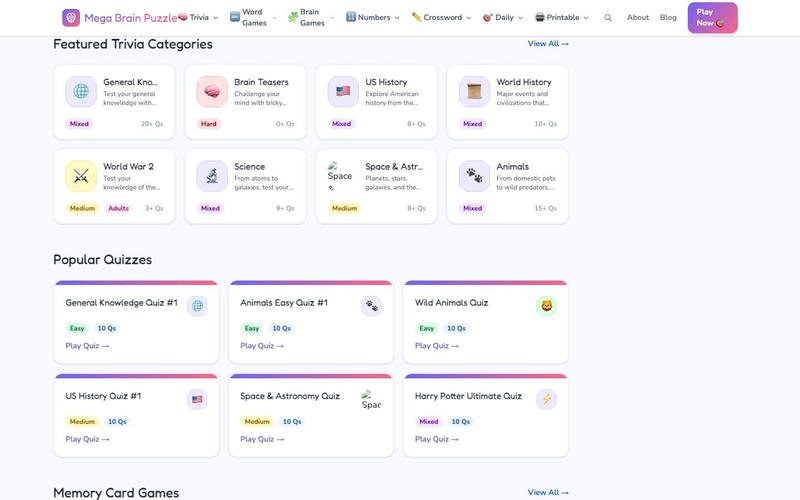800x500 pixels.
Task: Play US History Quiz #1 link
Action: (x=87, y=439)
